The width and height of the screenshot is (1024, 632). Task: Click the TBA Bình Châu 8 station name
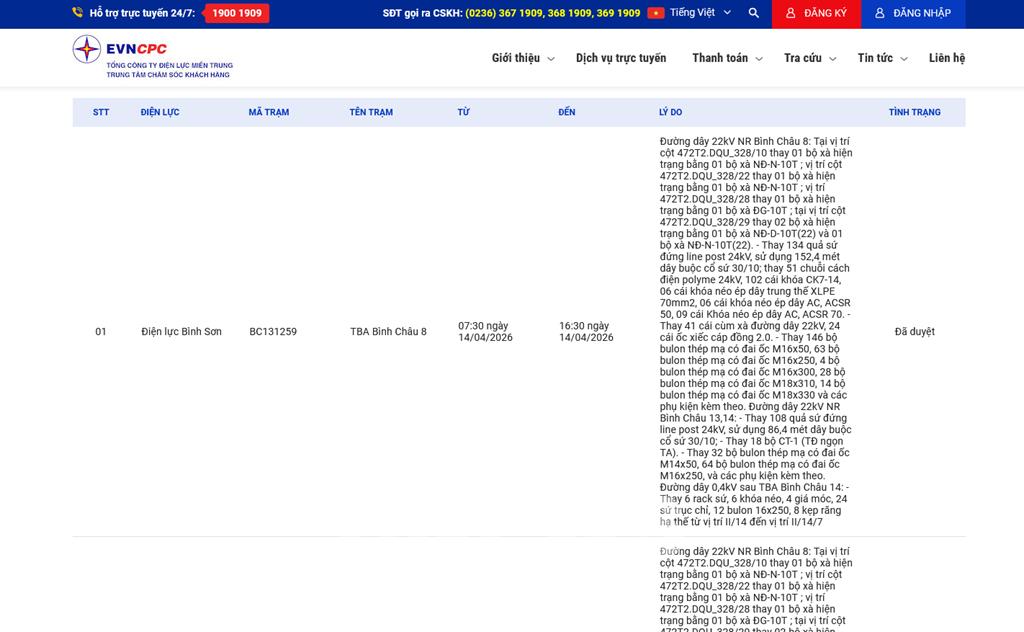[388, 332]
